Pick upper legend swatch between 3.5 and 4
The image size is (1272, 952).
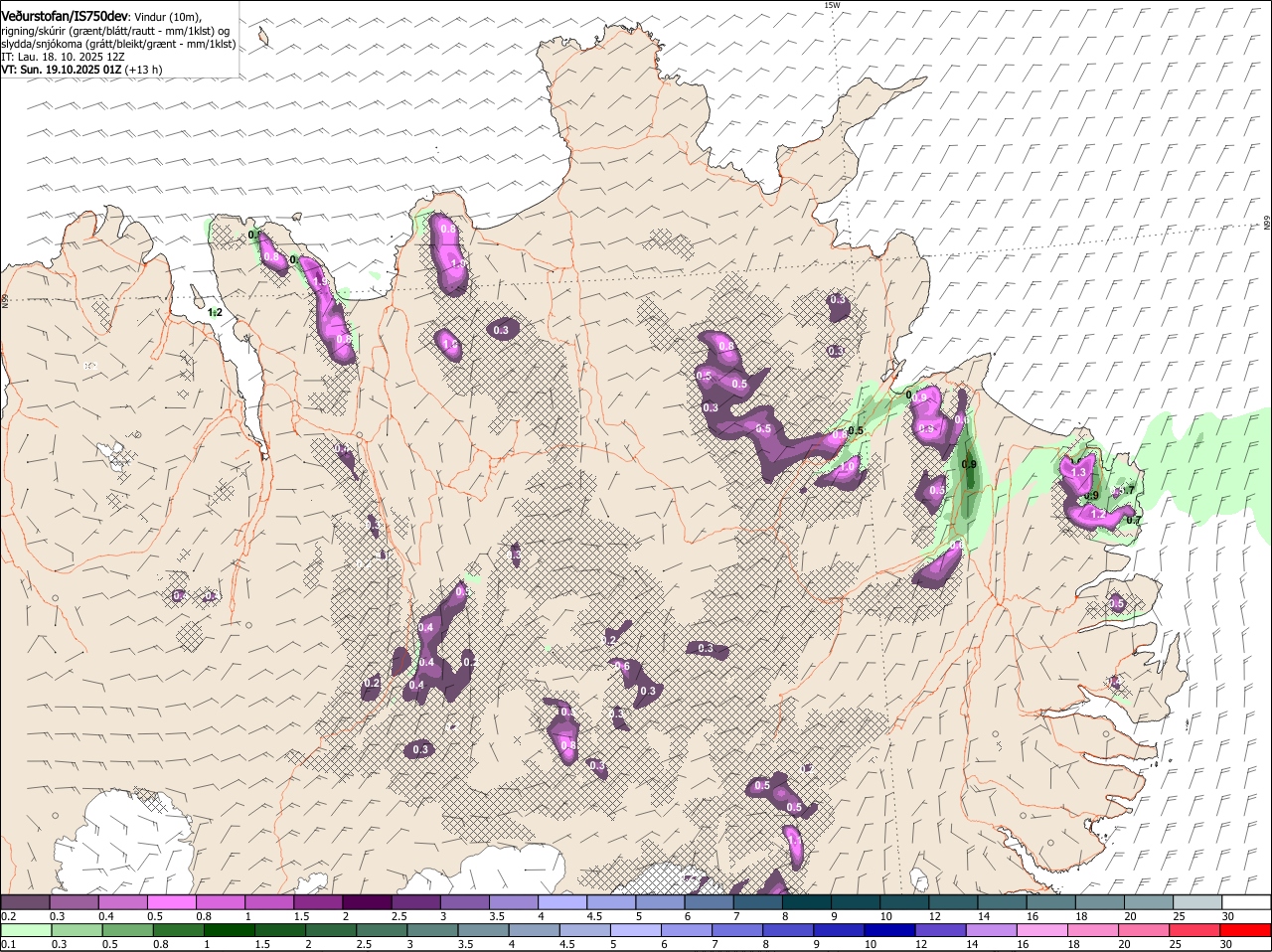click(x=514, y=901)
